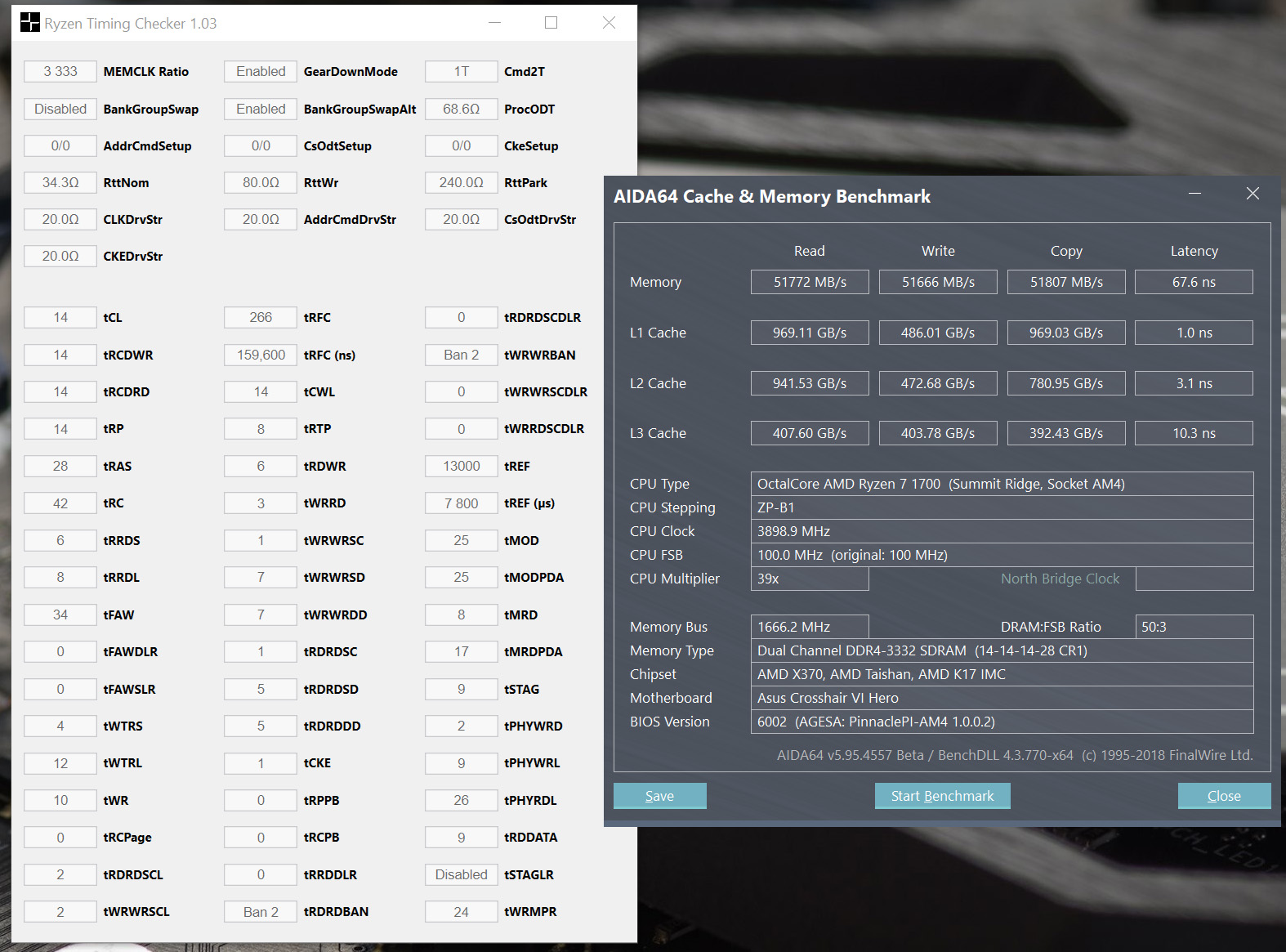The image size is (1286, 952).
Task: Select the Motherboard Asus Crosshair field
Action: (1002, 698)
